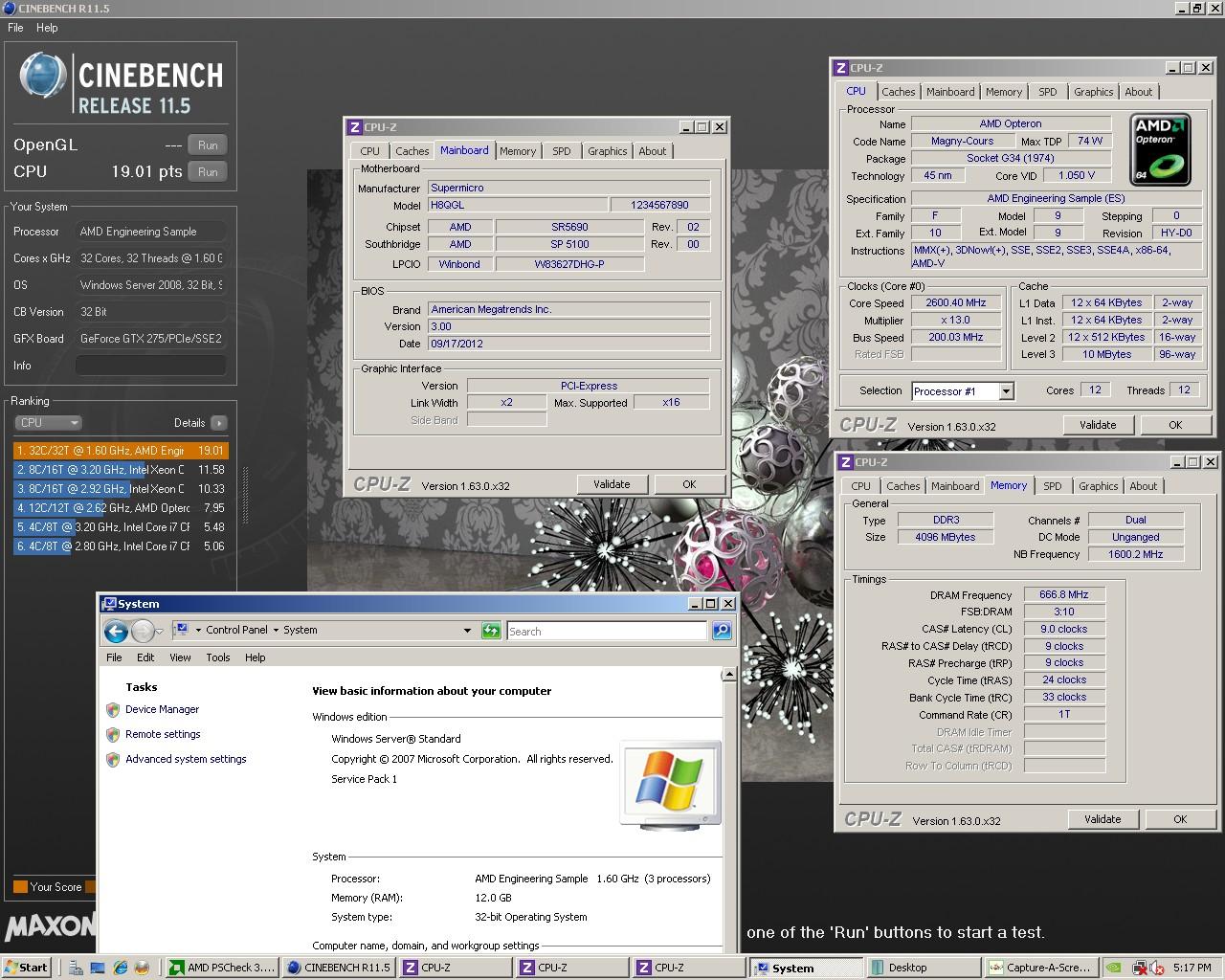The height and width of the screenshot is (980, 1225).
Task: Run the CPU benchmark
Action: [x=208, y=172]
